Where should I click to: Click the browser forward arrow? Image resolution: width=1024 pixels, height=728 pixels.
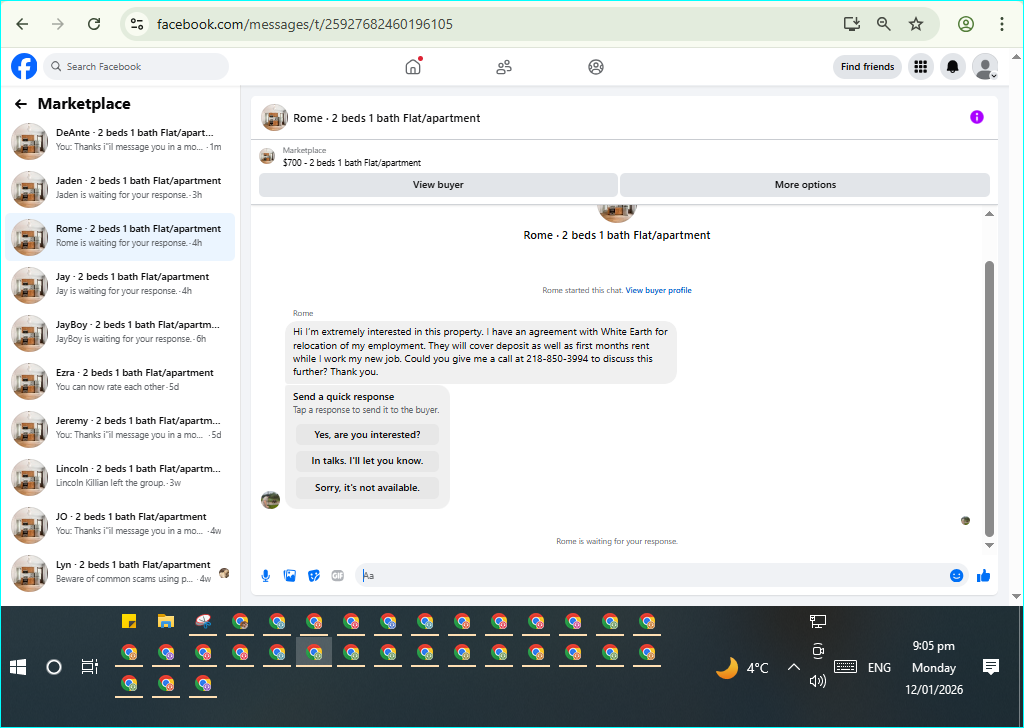58,24
